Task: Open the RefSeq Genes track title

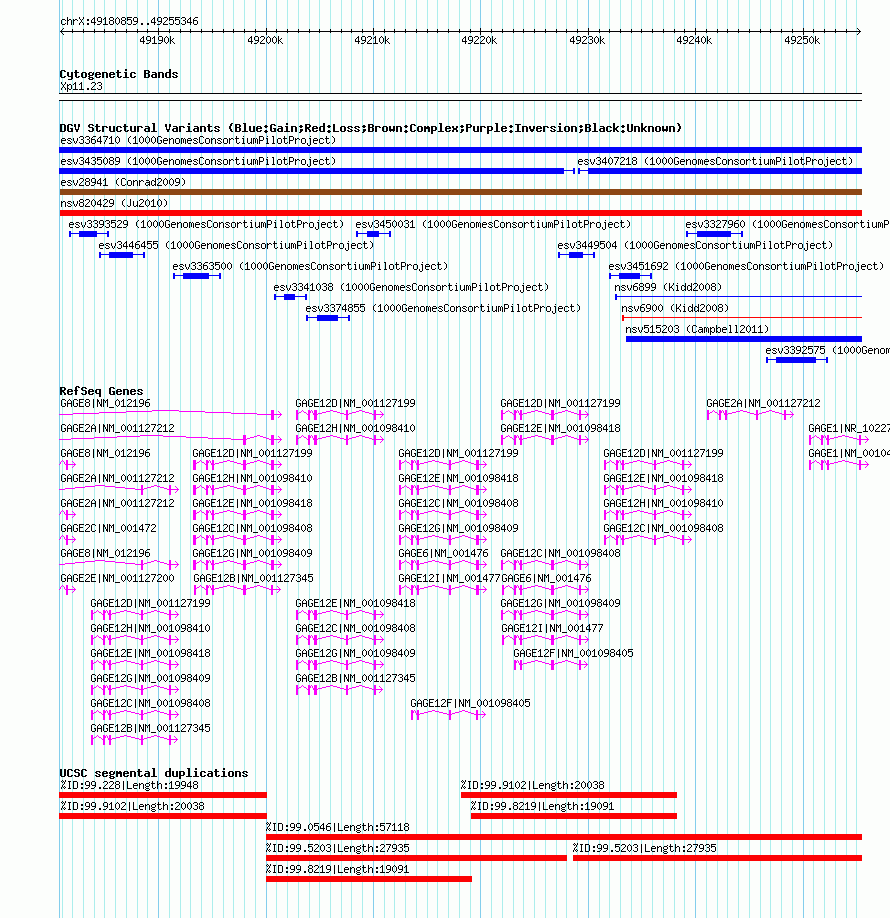Action: 101,391
